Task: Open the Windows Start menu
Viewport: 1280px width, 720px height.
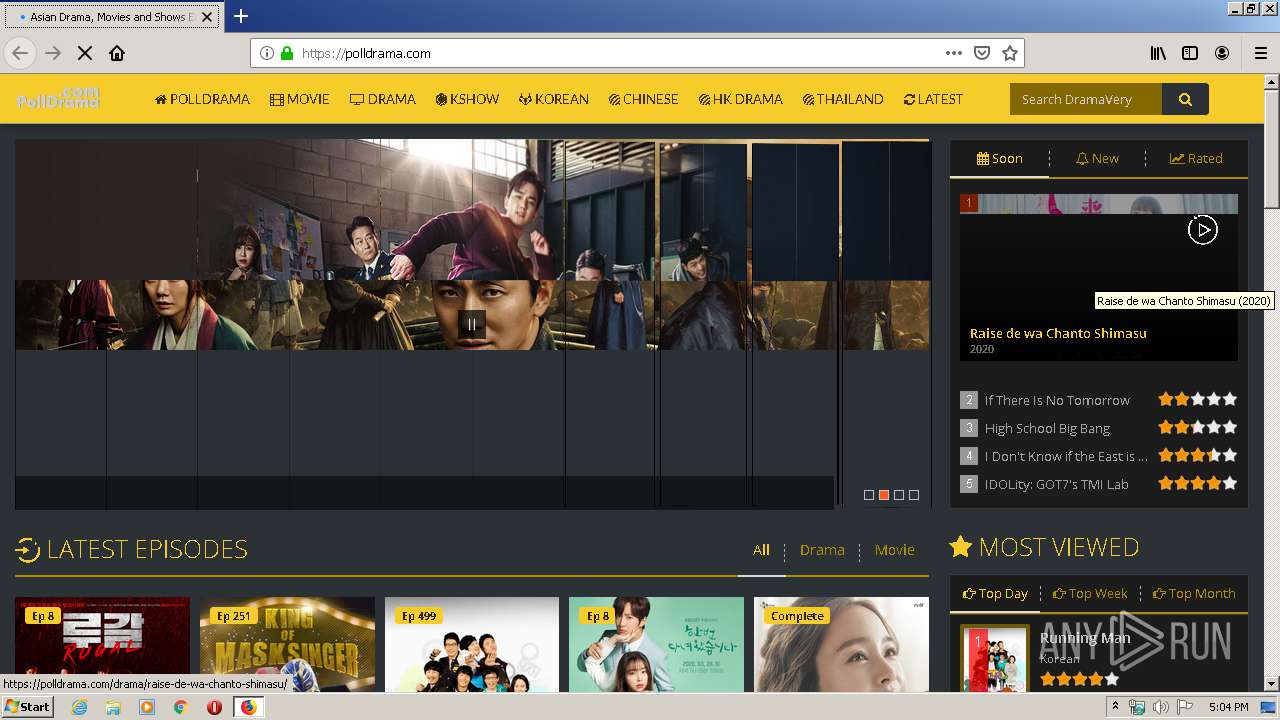Action: point(27,707)
